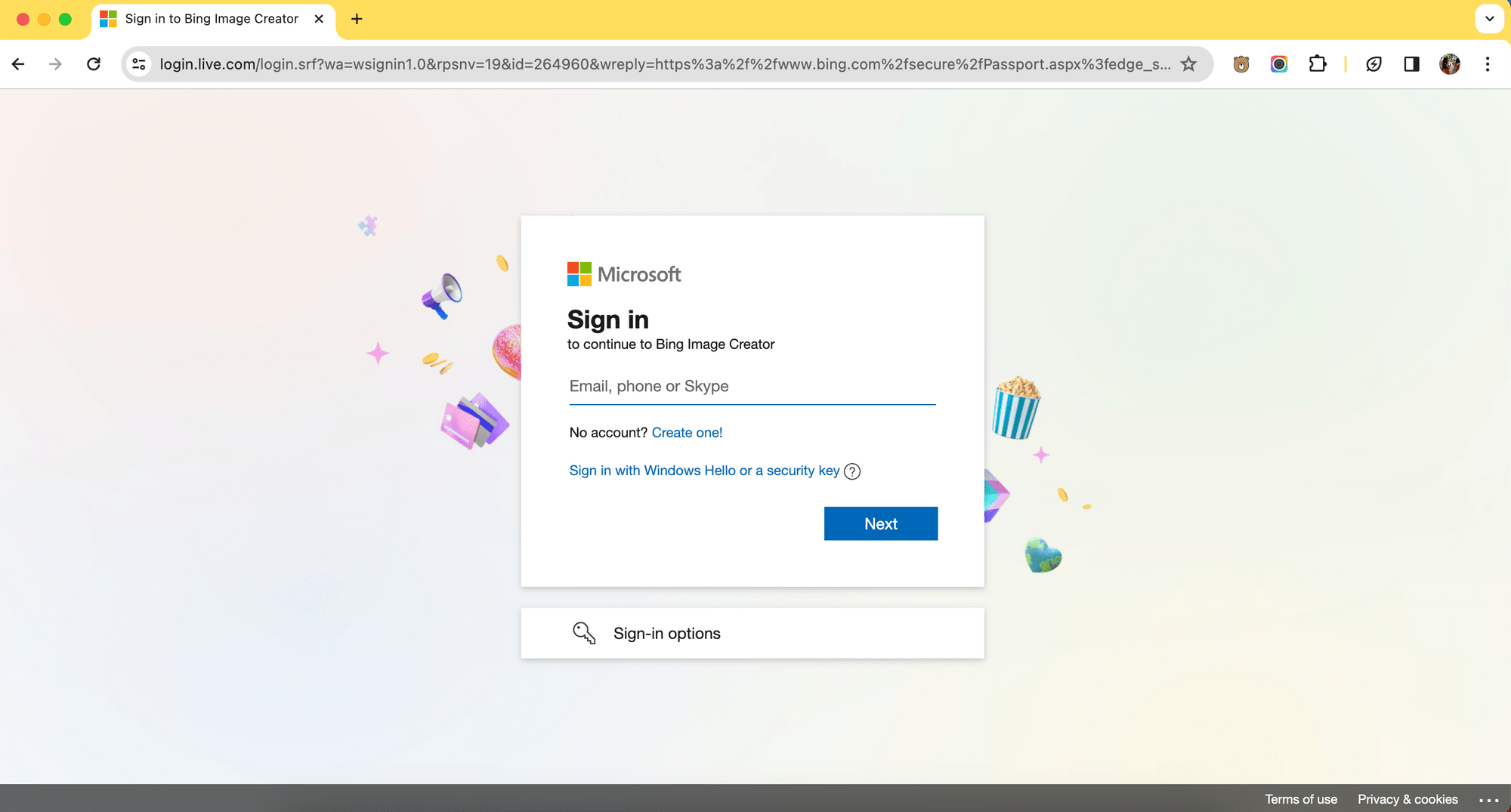This screenshot has width=1511, height=812.
Task: Open the colorful circle extension icon
Action: (x=1279, y=64)
